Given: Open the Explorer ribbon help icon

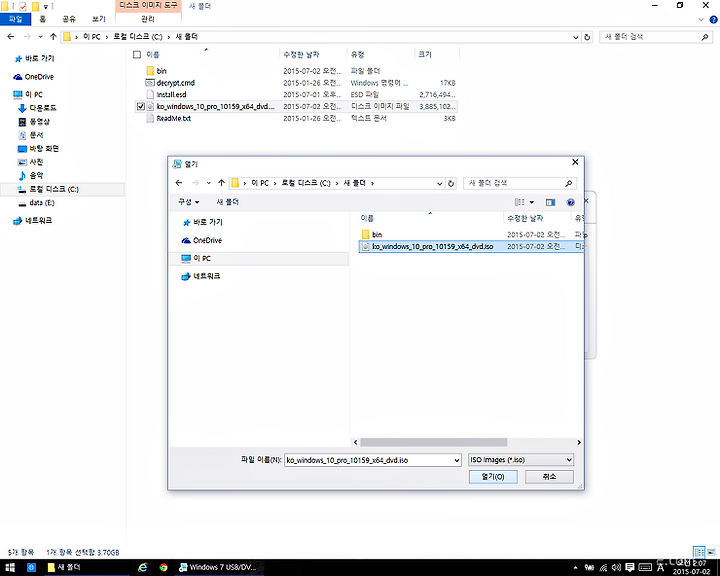Looking at the screenshot, I should click(x=714, y=20).
